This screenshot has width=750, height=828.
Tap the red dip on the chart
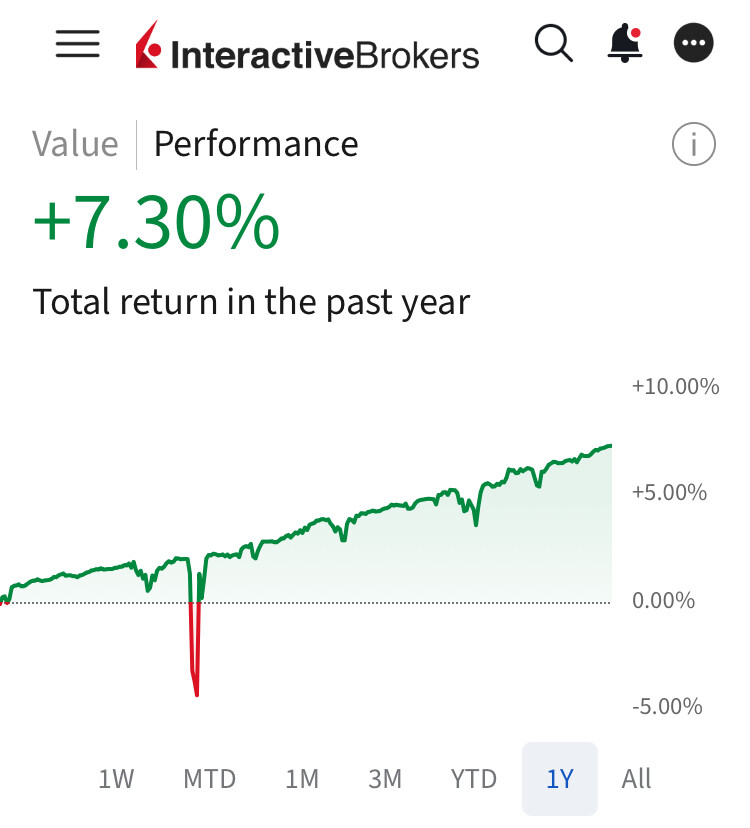tap(196, 670)
